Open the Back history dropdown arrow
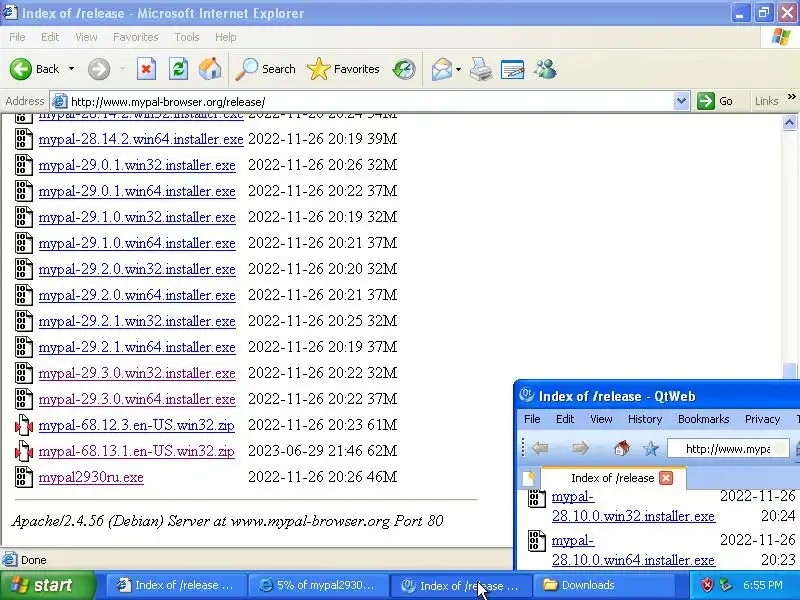Screen dimensions: 800x600 coord(71,69)
